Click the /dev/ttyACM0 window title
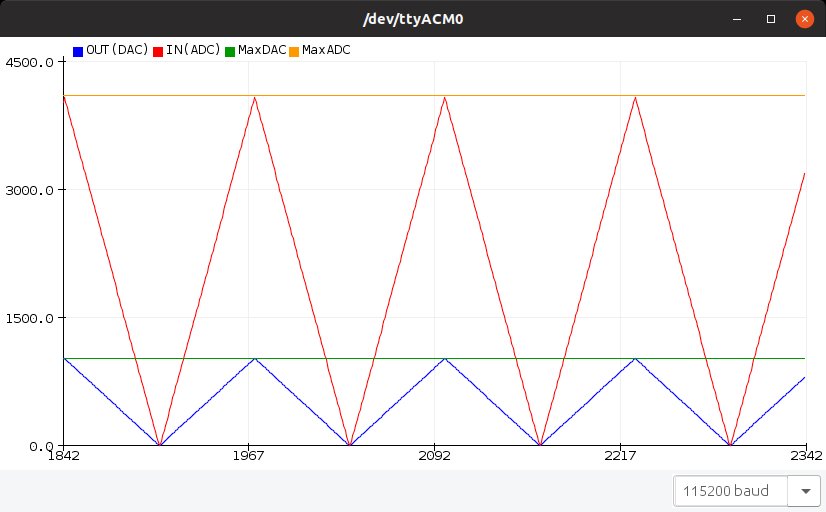Image resolution: width=826 pixels, height=512 pixels. point(412,18)
